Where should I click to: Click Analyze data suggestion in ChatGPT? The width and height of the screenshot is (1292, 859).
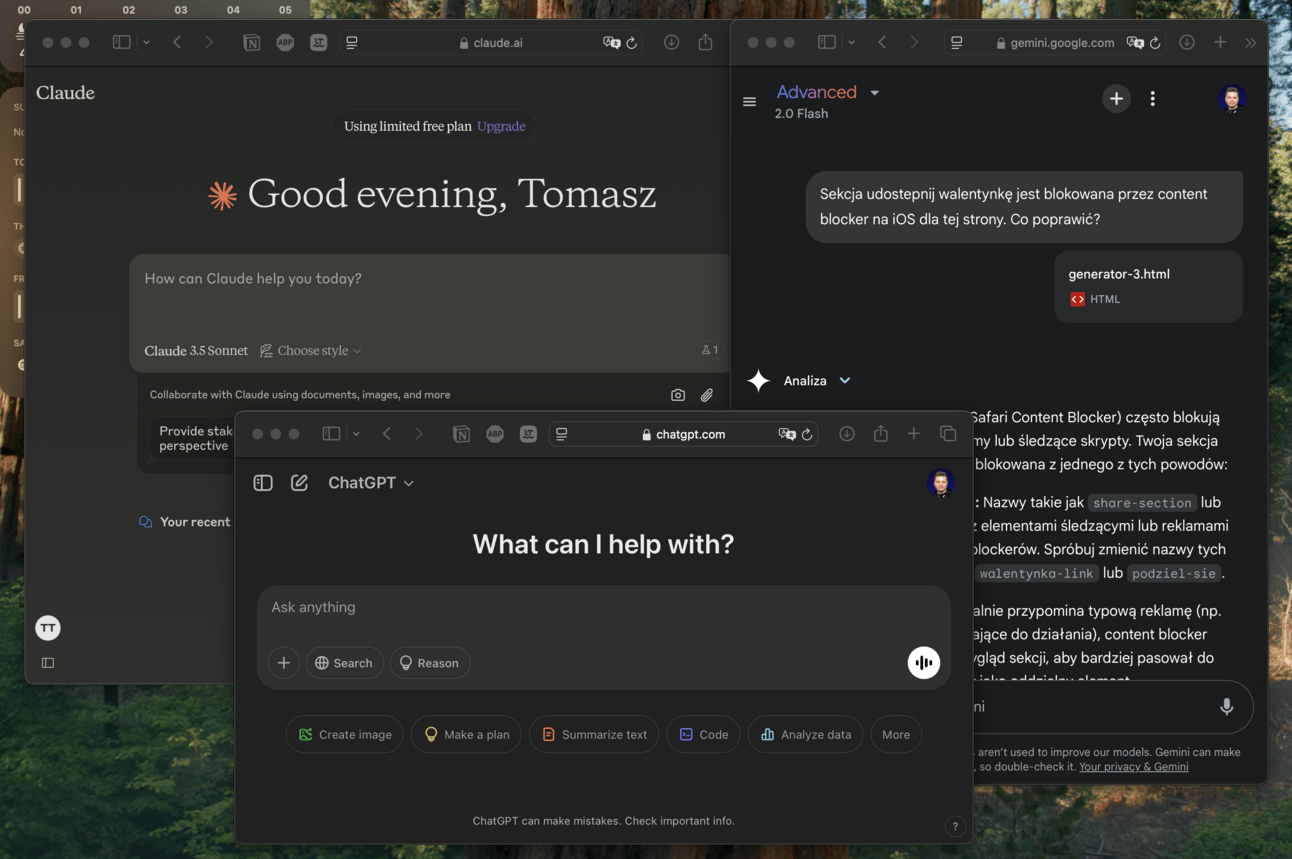click(x=806, y=734)
